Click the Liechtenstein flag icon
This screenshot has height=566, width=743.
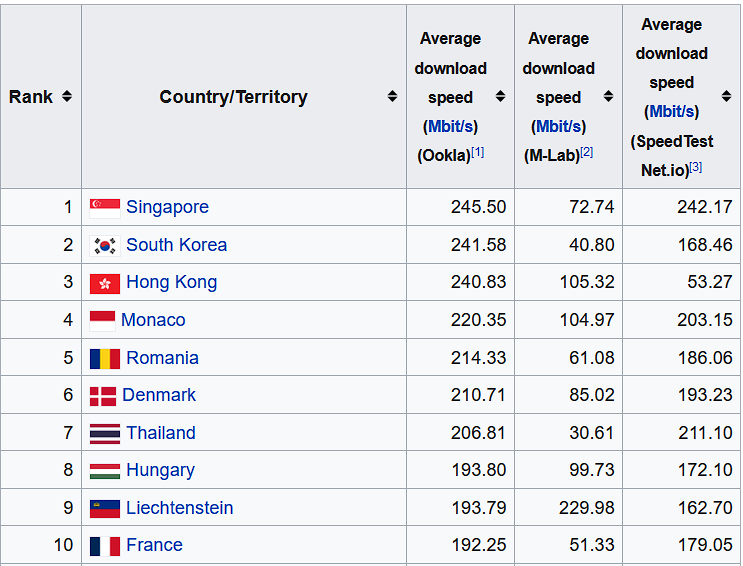(x=105, y=508)
